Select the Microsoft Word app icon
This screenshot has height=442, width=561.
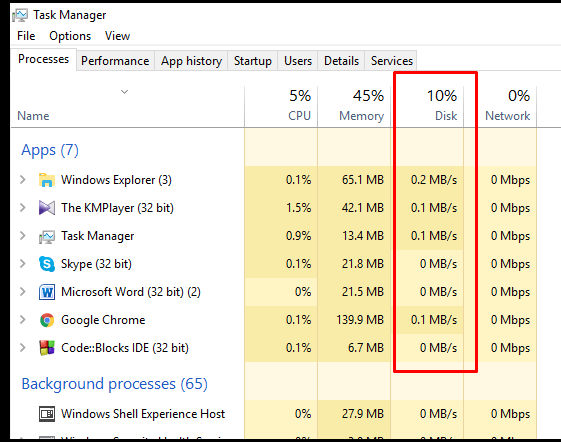(x=47, y=292)
